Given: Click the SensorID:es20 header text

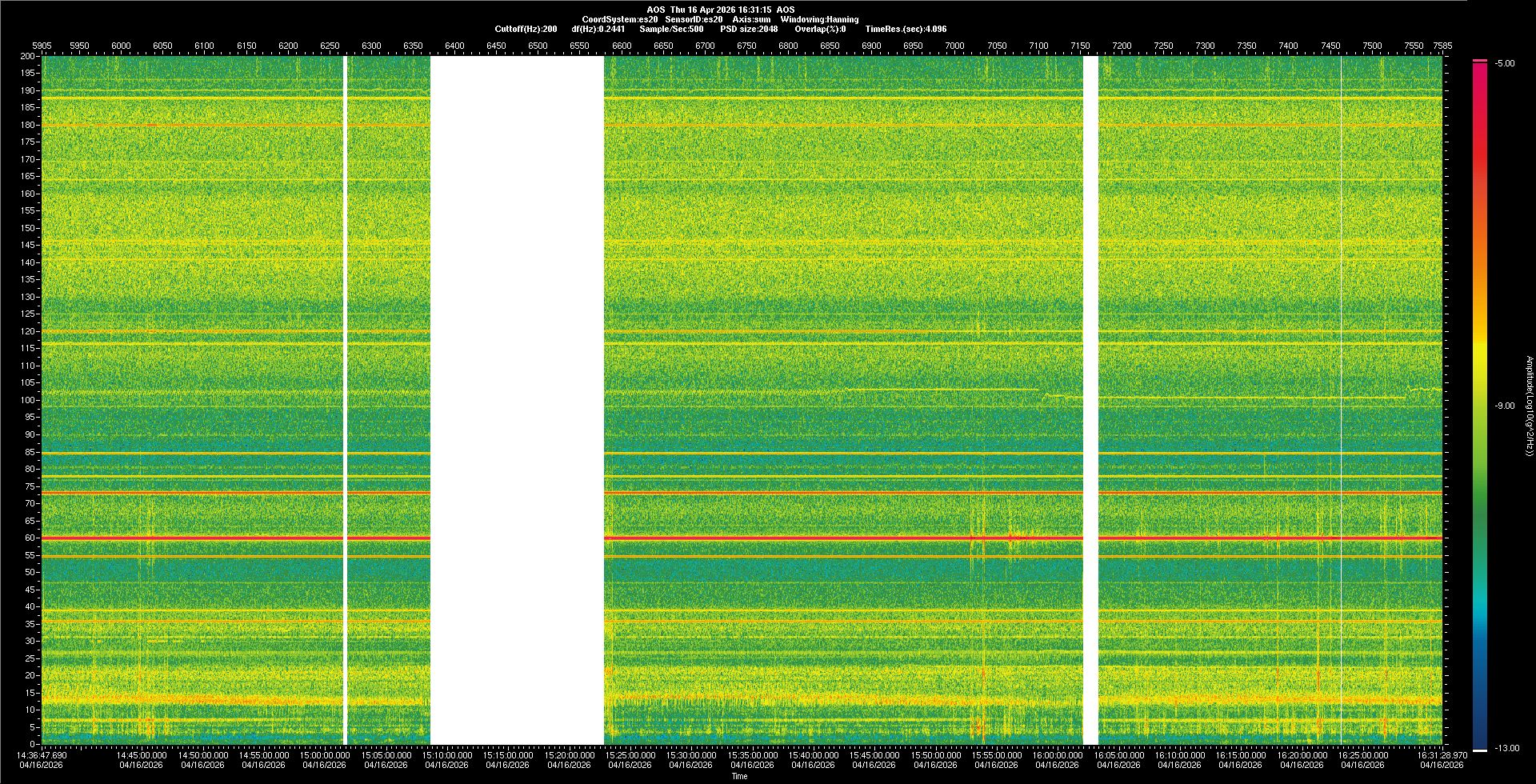Looking at the screenshot, I should click(x=694, y=19).
